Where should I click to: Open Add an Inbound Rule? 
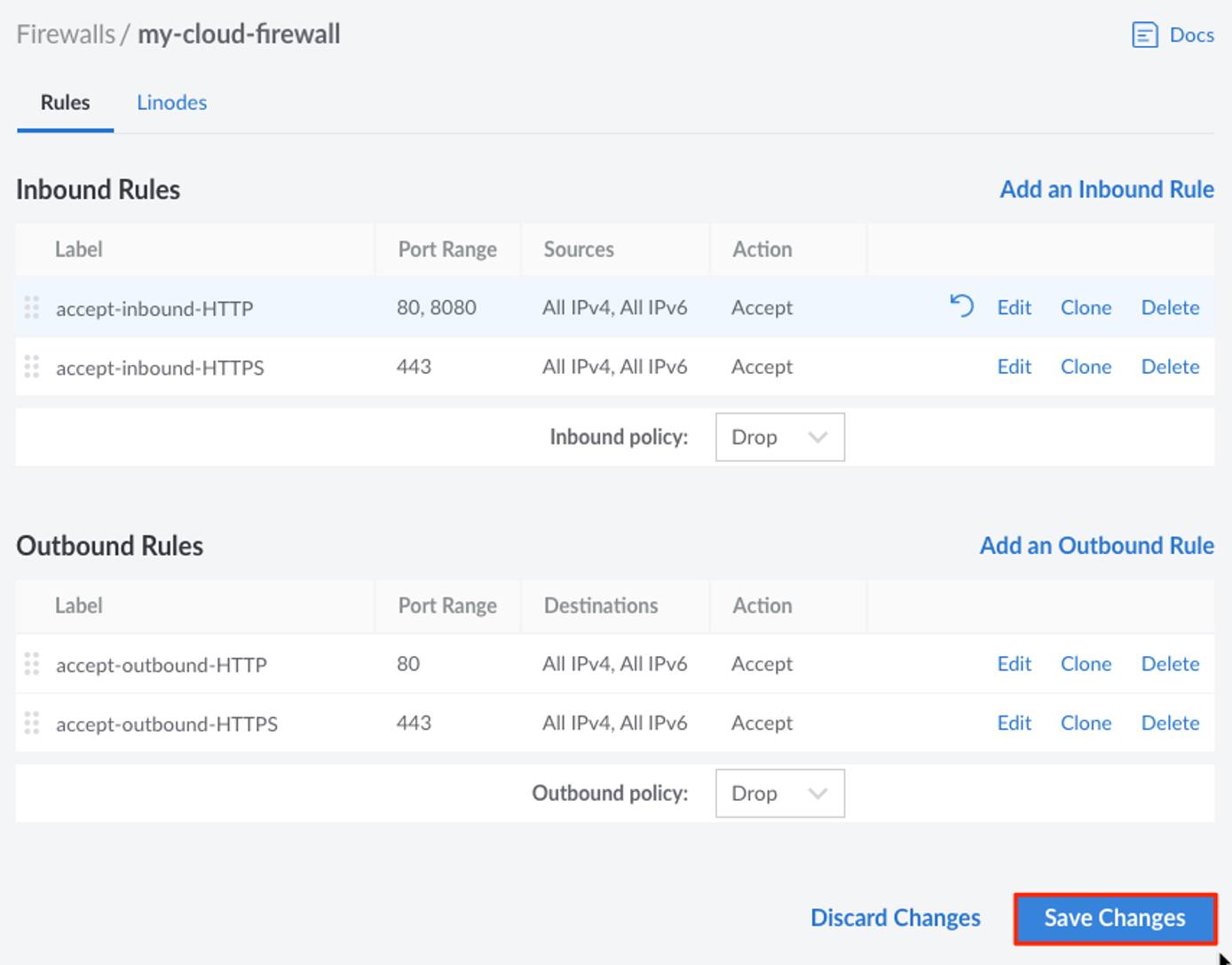click(1106, 189)
